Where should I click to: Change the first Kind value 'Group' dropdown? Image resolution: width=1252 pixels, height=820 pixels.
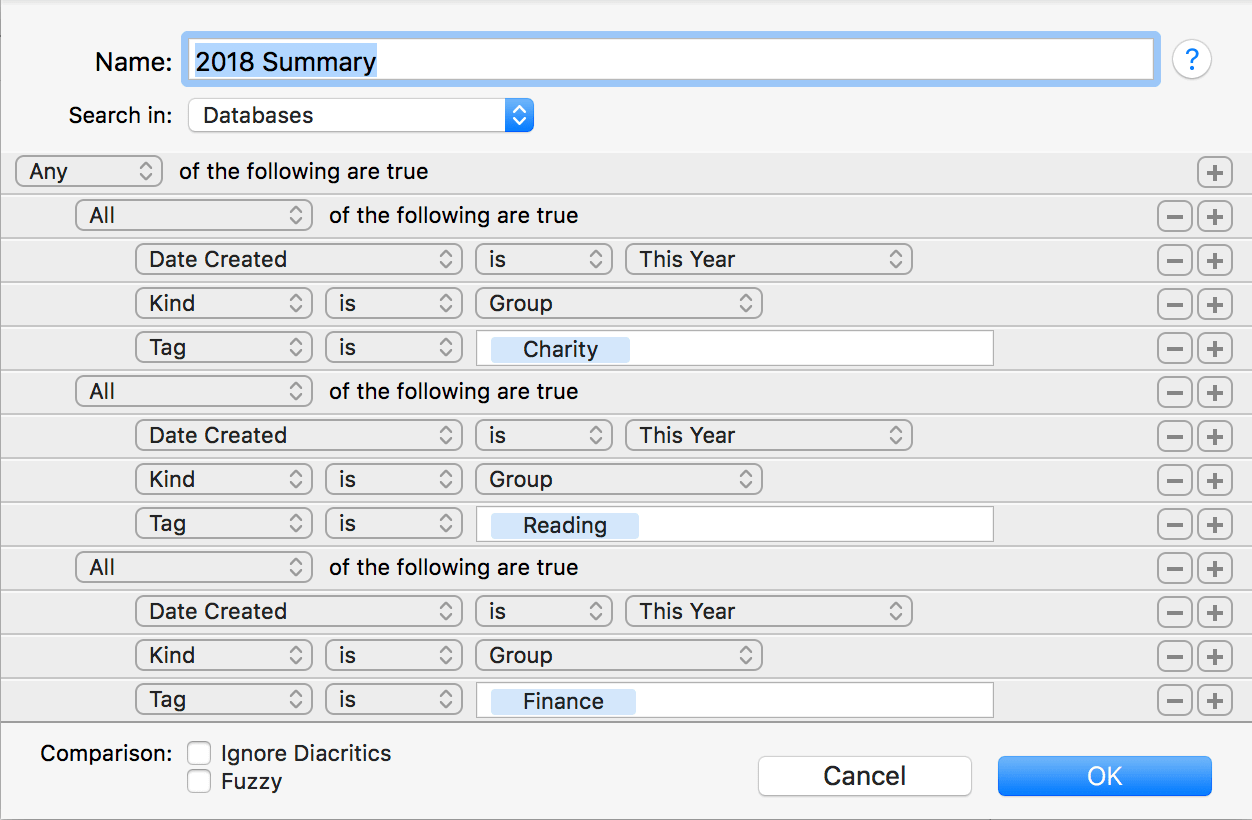pos(618,304)
